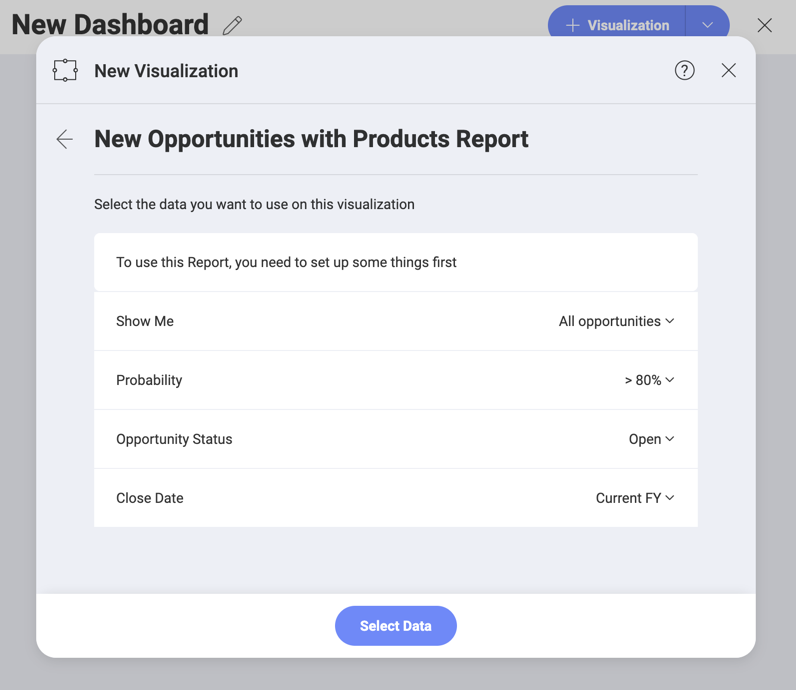Open the Opportunity Status 'Open' dropdown
The width and height of the screenshot is (801, 690).
pyautogui.click(x=651, y=439)
